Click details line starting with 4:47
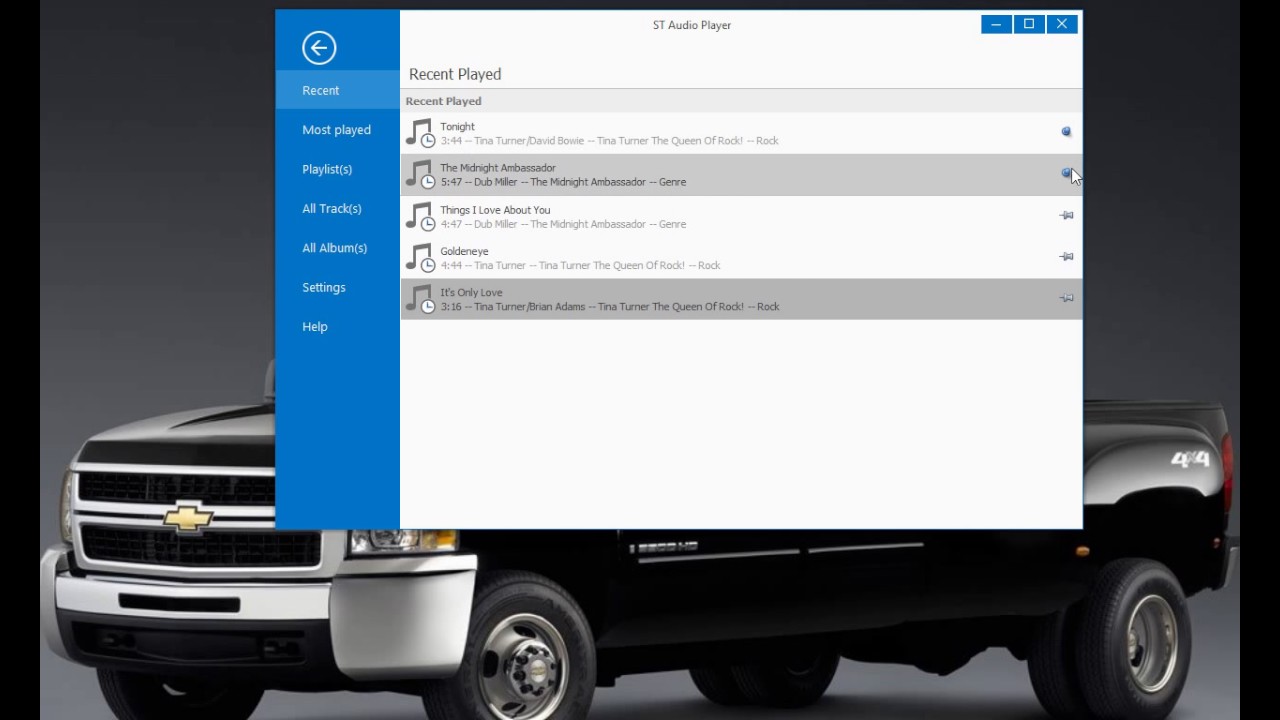 pos(563,224)
